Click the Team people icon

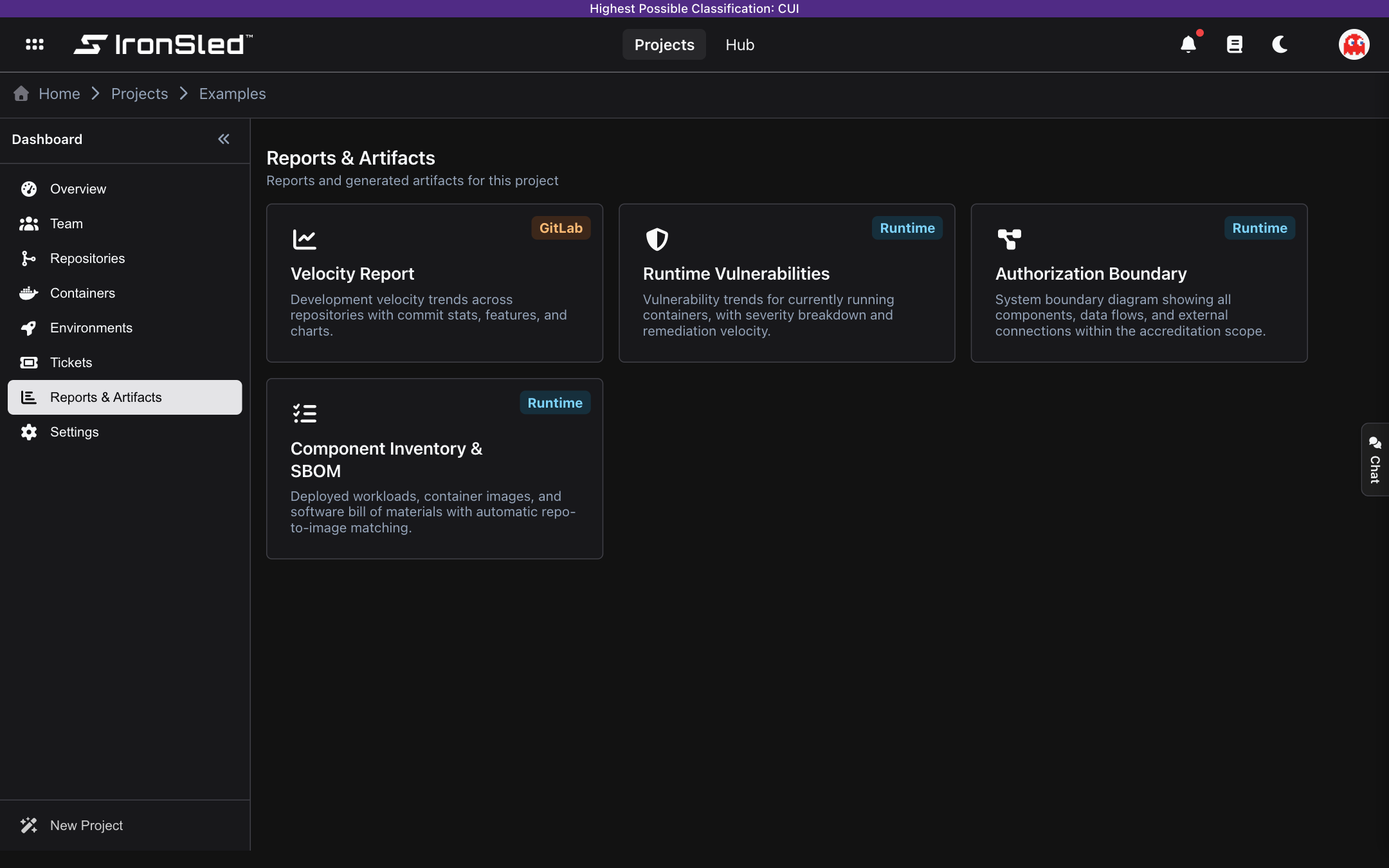pyautogui.click(x=29, y=224)
